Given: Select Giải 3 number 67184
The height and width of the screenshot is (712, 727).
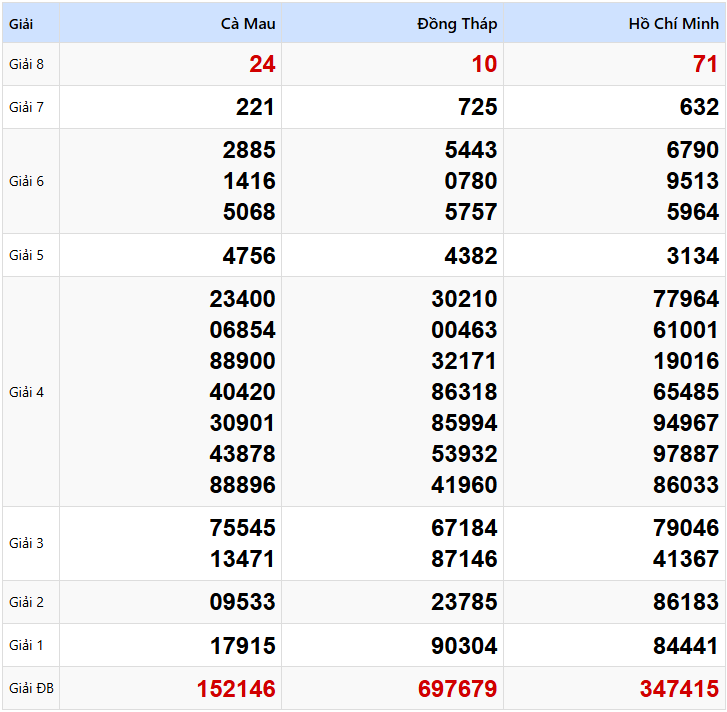Looking at the screenshot, I should [464, 528].
